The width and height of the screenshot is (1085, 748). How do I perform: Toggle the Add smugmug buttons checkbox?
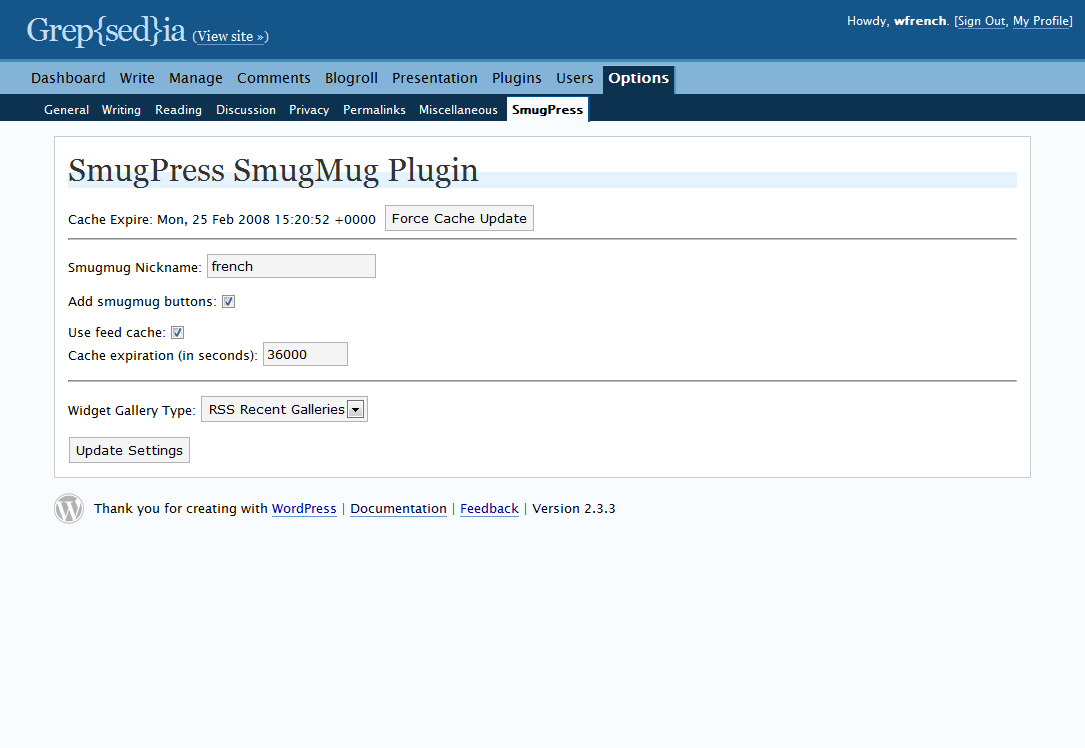(228, 302)
